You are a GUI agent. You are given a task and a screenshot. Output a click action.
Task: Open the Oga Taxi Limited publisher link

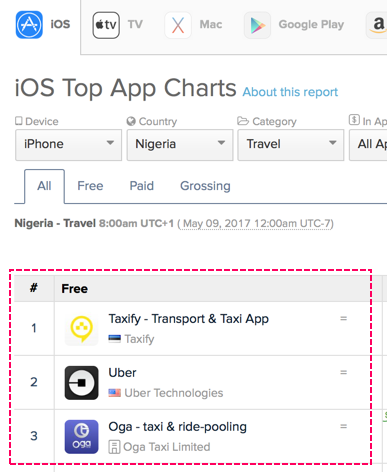tap(167, 447)
